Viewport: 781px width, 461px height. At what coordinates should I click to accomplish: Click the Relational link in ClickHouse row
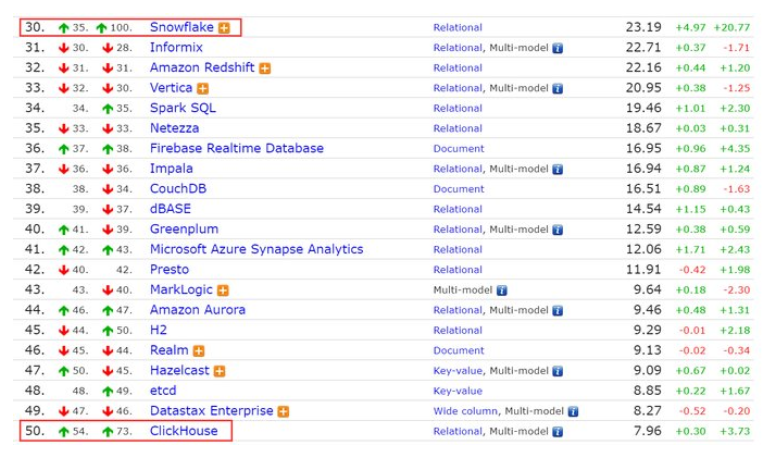point(458,431)
